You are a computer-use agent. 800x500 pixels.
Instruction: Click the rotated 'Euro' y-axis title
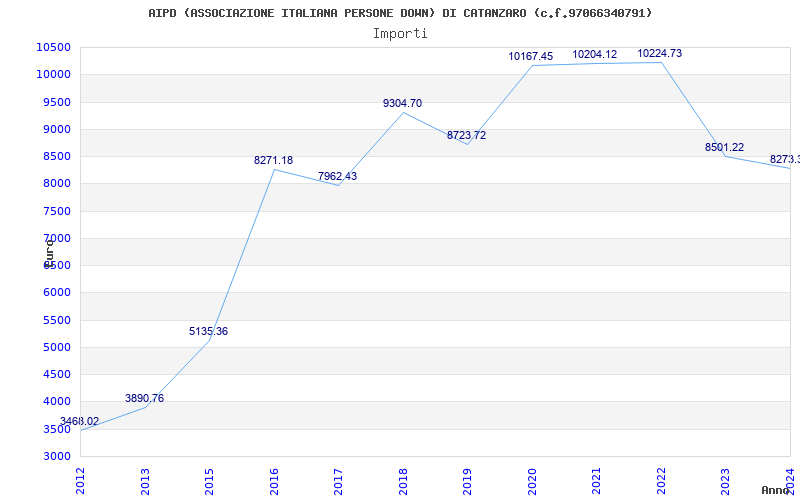[x=49, y=253]
